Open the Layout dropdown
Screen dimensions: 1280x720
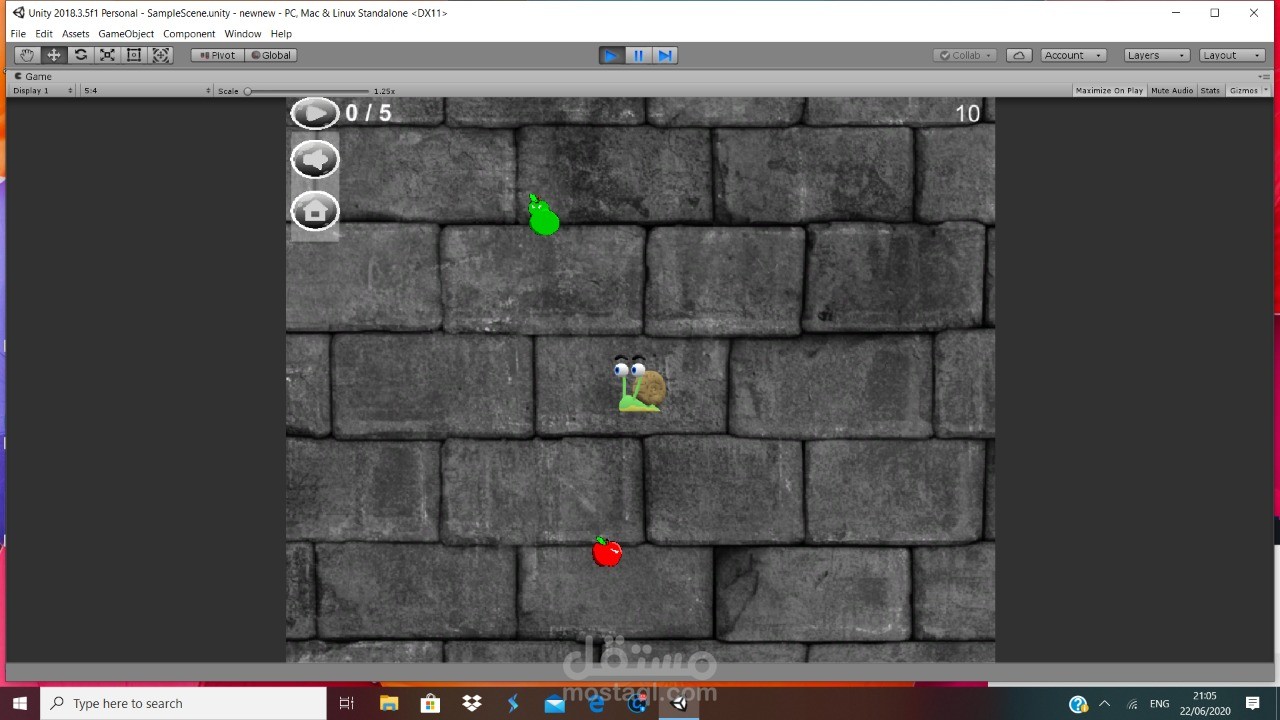(x=1231, y=55)
